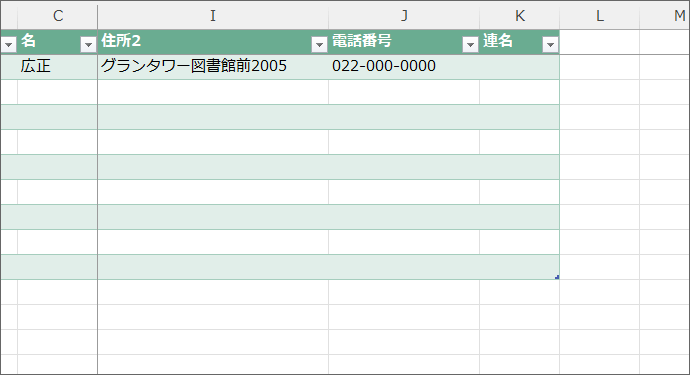690x375 pixels.
Task: Select the 連名 header cell text
Action: click(x=498, y=41)
